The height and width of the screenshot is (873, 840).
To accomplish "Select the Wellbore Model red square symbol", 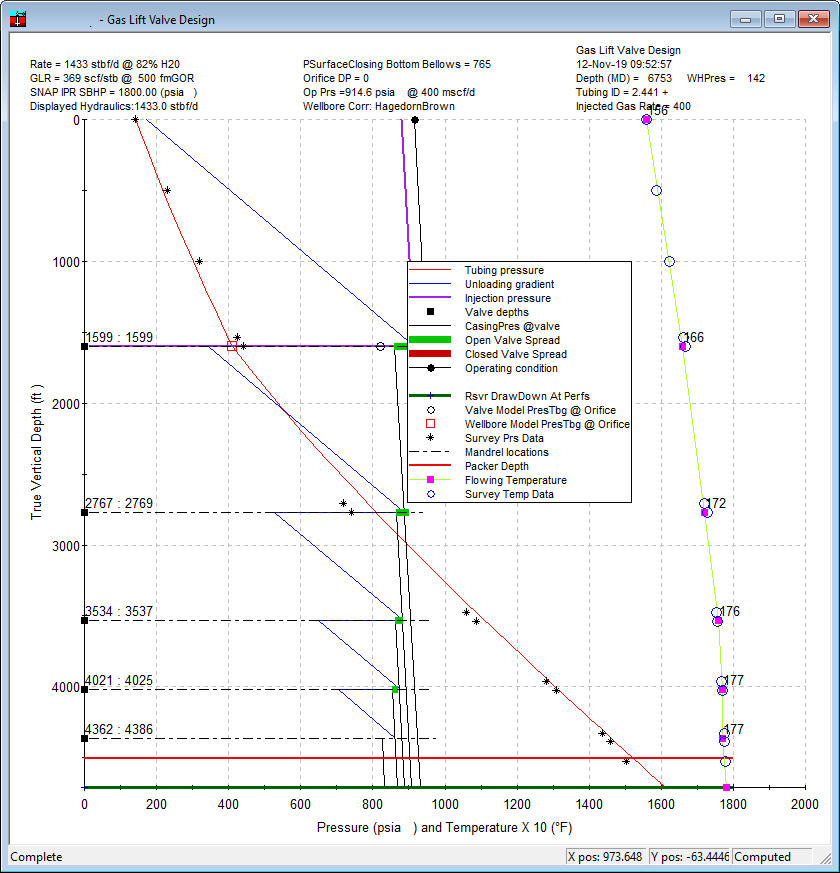I will pyautogui.click(x=430, y=424).
